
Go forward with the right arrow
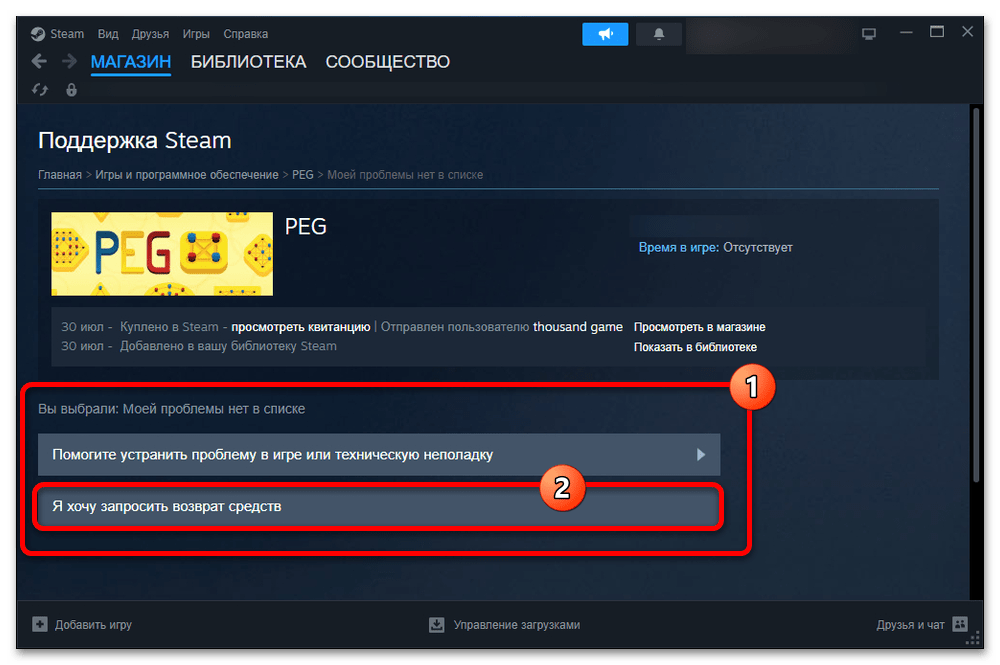coord(69,61)
